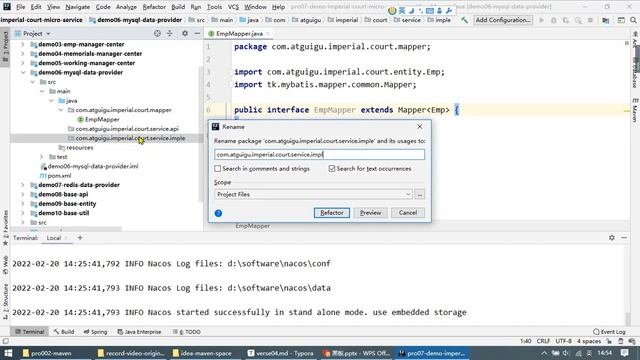Click the Rename dialog help icon
640x360 pixels.
click(218, 213)
